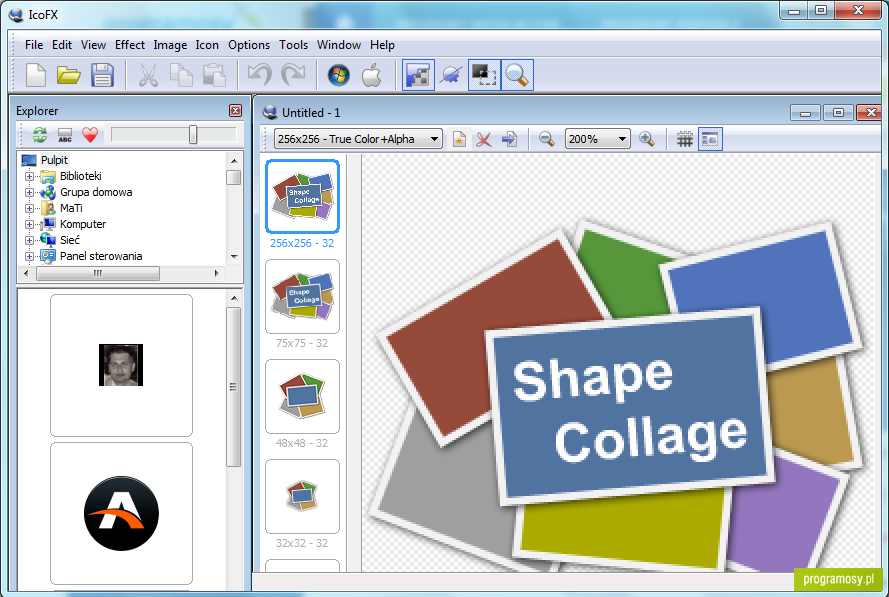Toggle the staircase icon in the main toolbar
This screenshot has height=597, width=889.
click(418, 75)
